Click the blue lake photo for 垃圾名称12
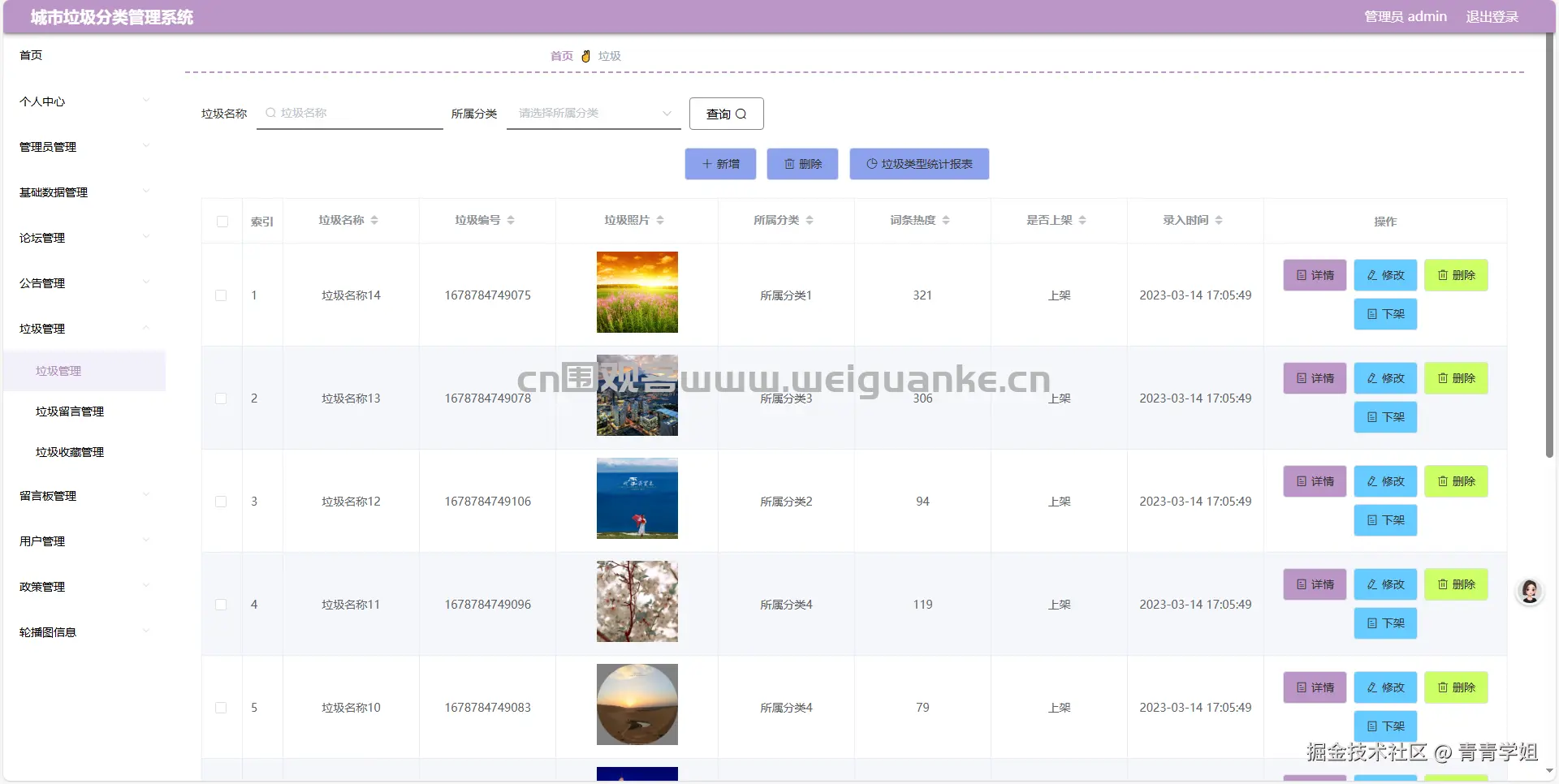 [637, 498]
